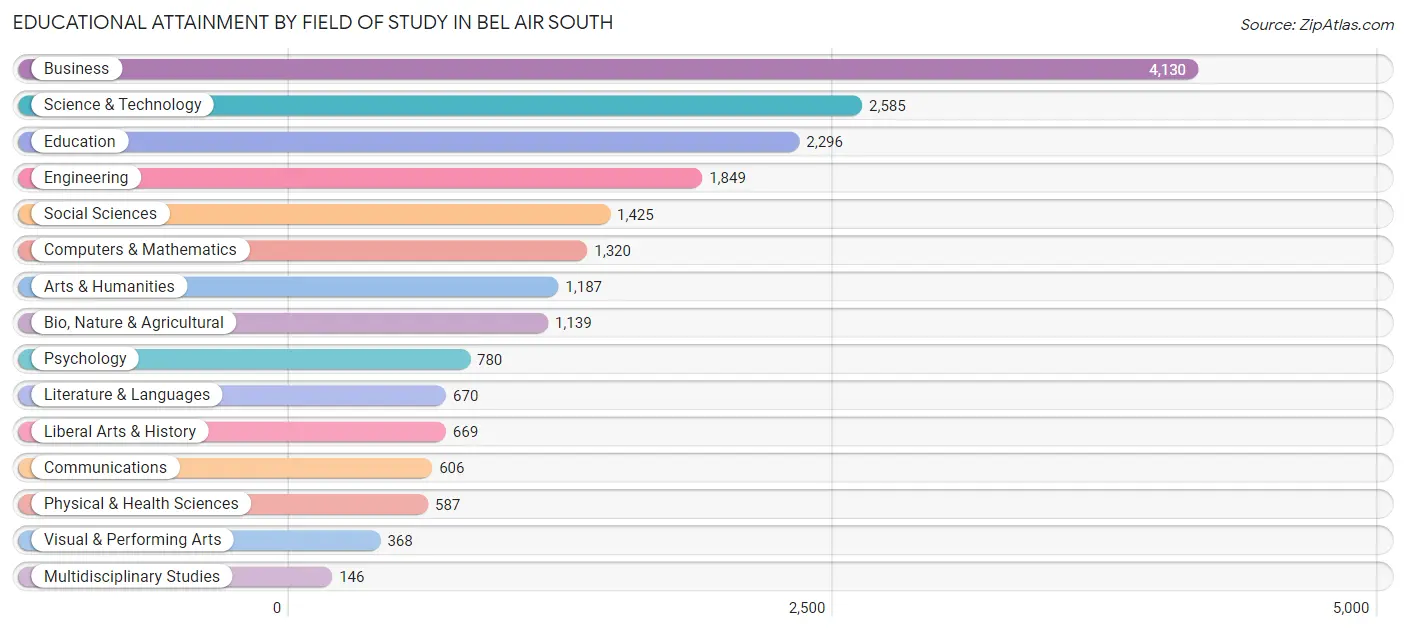Click the 1,139 value
This screenshot has width=1406, height=631.
click(x=573, y=323)
